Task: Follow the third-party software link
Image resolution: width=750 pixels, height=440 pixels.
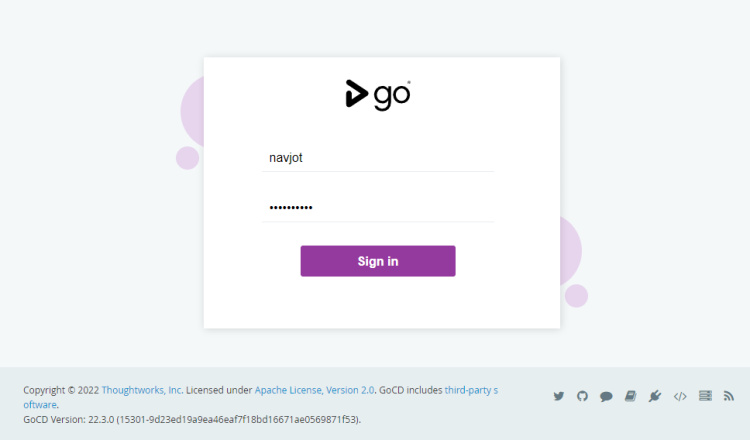Action: [x=470, y=389]
